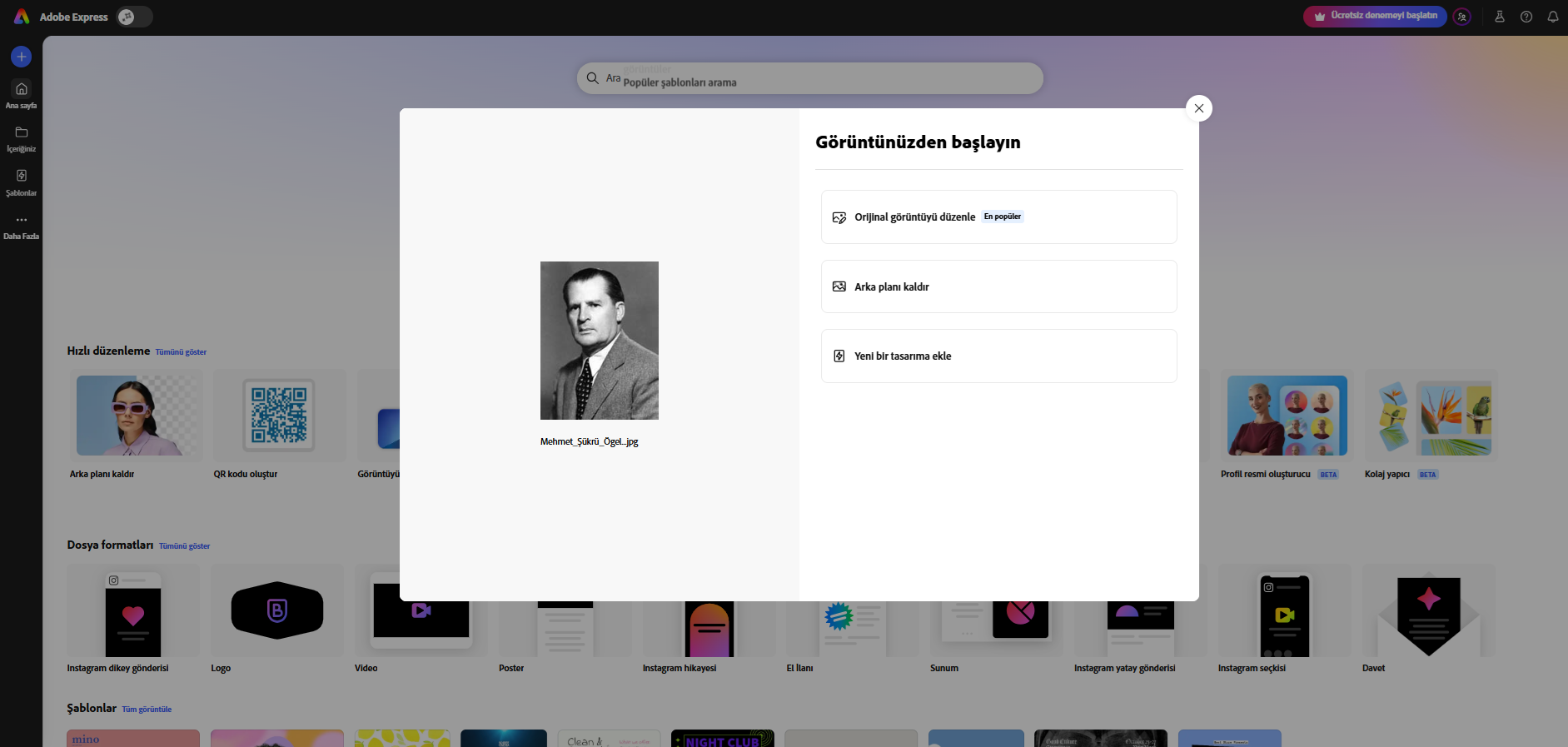Choose Arka planı kaldır option in dialog
Image resolution: width=1568 pixels, height=747 pixels.
coord(998,286)
